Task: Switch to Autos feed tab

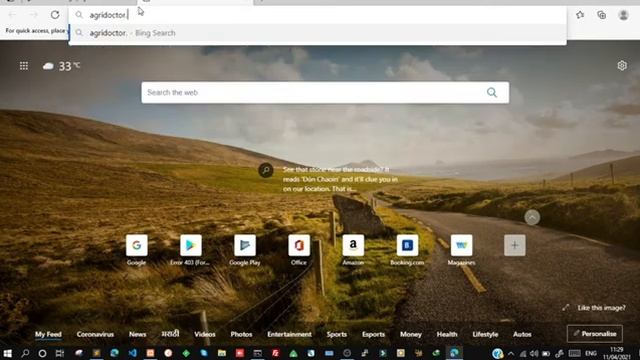Action: tap(522, 334)
